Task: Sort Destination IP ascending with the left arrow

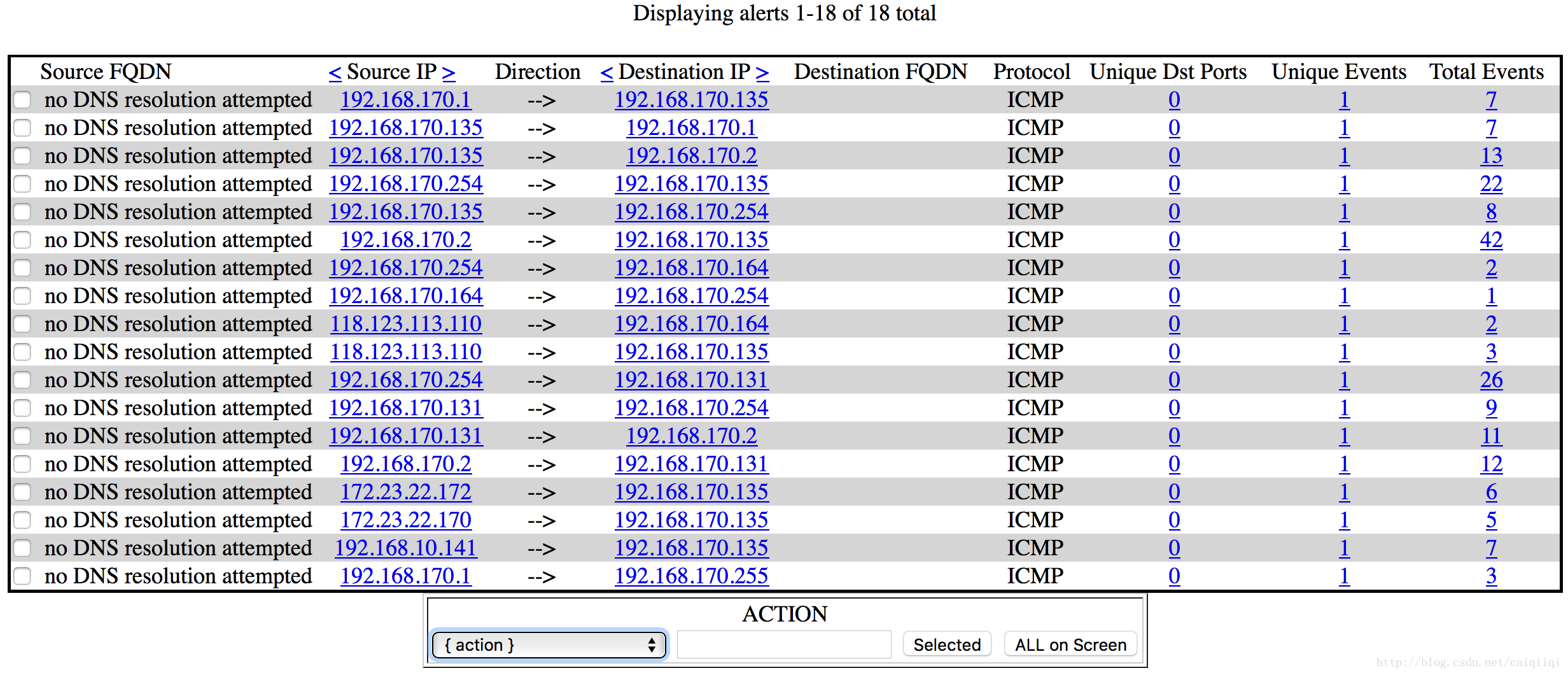Action: point(606,73)
